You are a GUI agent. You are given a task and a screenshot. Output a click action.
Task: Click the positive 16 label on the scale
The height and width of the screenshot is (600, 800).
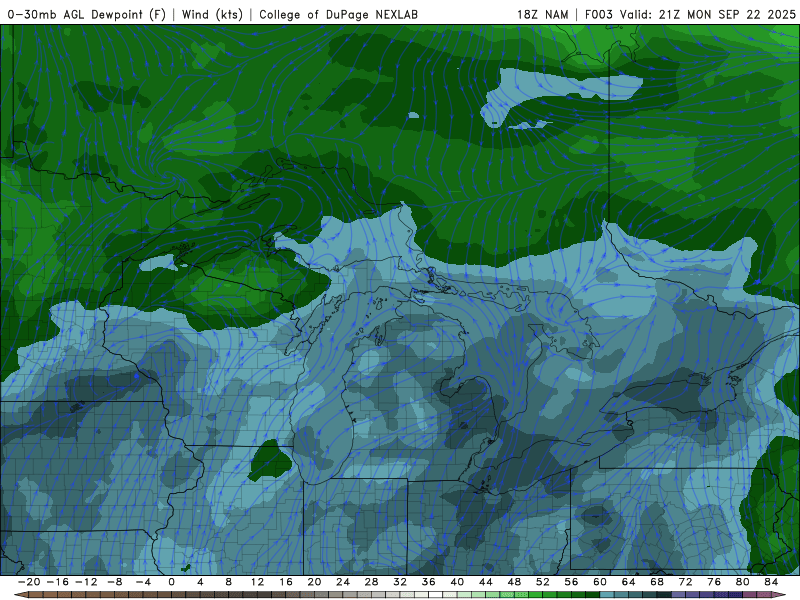pos(286,582)
